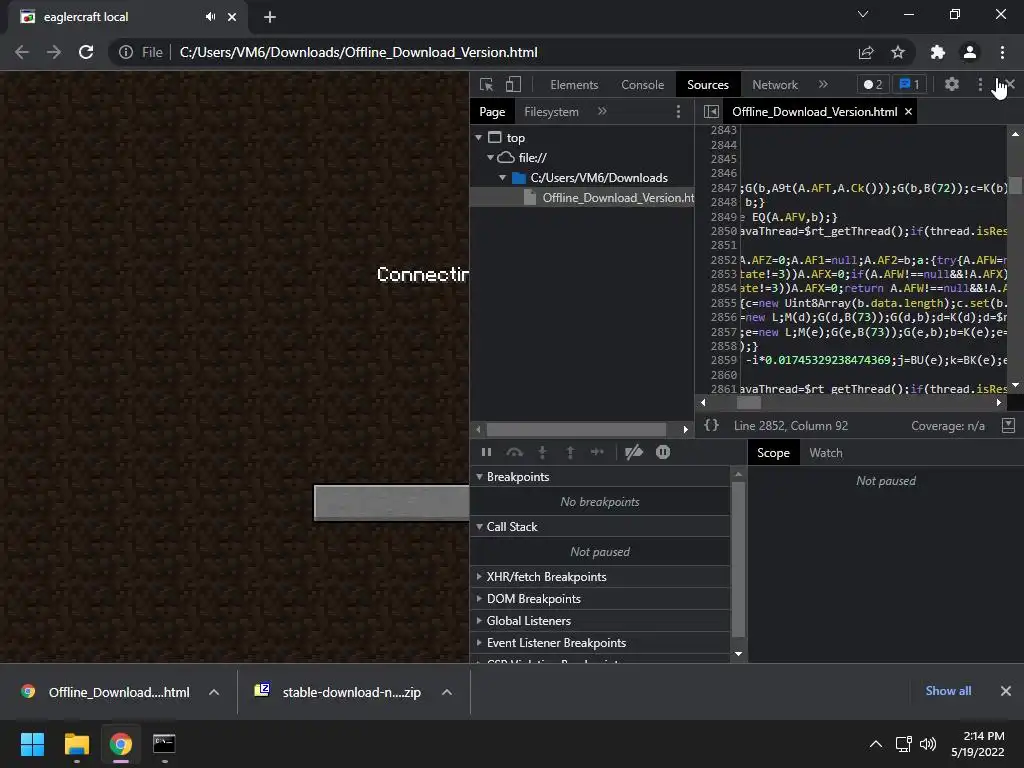1024x768 pixels.
Task: Click the step over next function icon
Action: click(515, 452)
